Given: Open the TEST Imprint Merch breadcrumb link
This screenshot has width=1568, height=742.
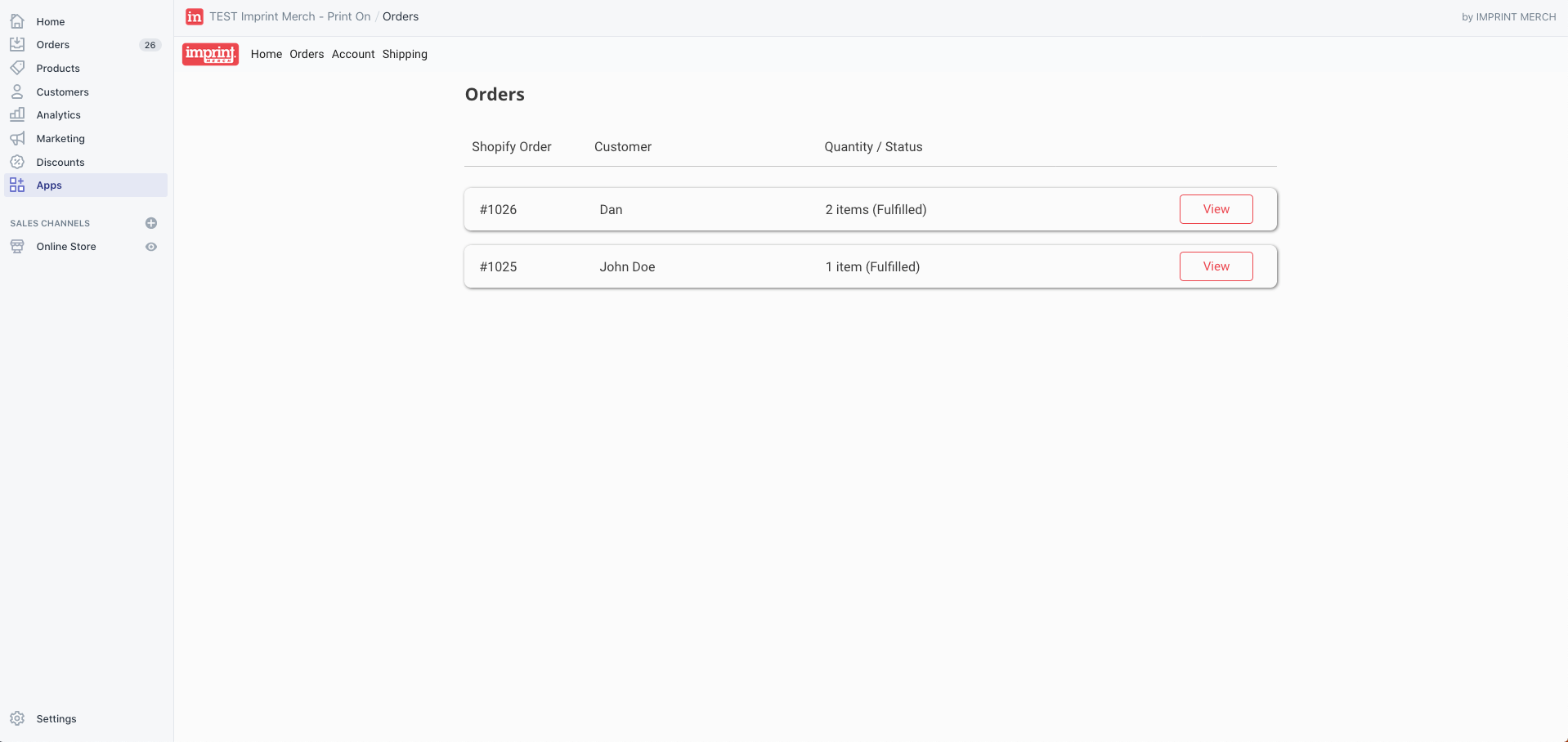Looking at the screenshot, I should tap(289, 16).
